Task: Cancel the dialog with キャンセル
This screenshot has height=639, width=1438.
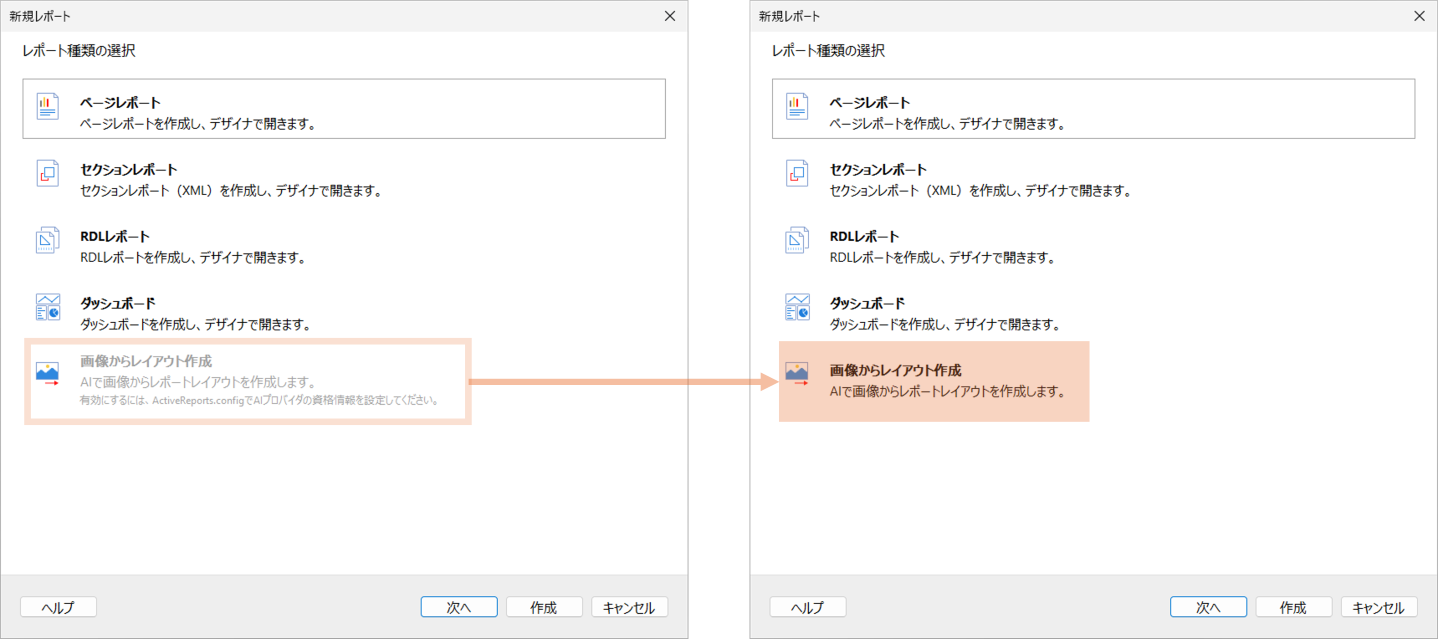Action: pyautogui.click(x=629, y=606)
